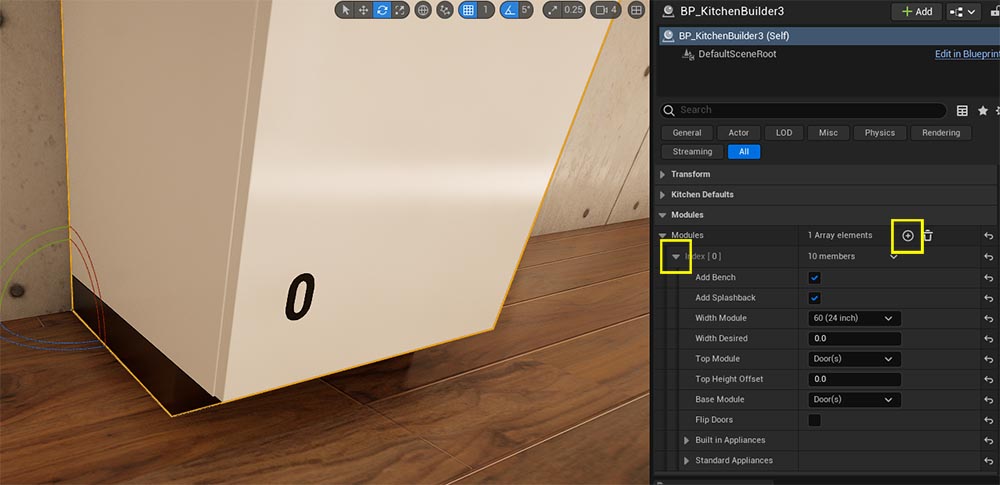Click the Width Desired value field
1000x485 pixels.
854,339
